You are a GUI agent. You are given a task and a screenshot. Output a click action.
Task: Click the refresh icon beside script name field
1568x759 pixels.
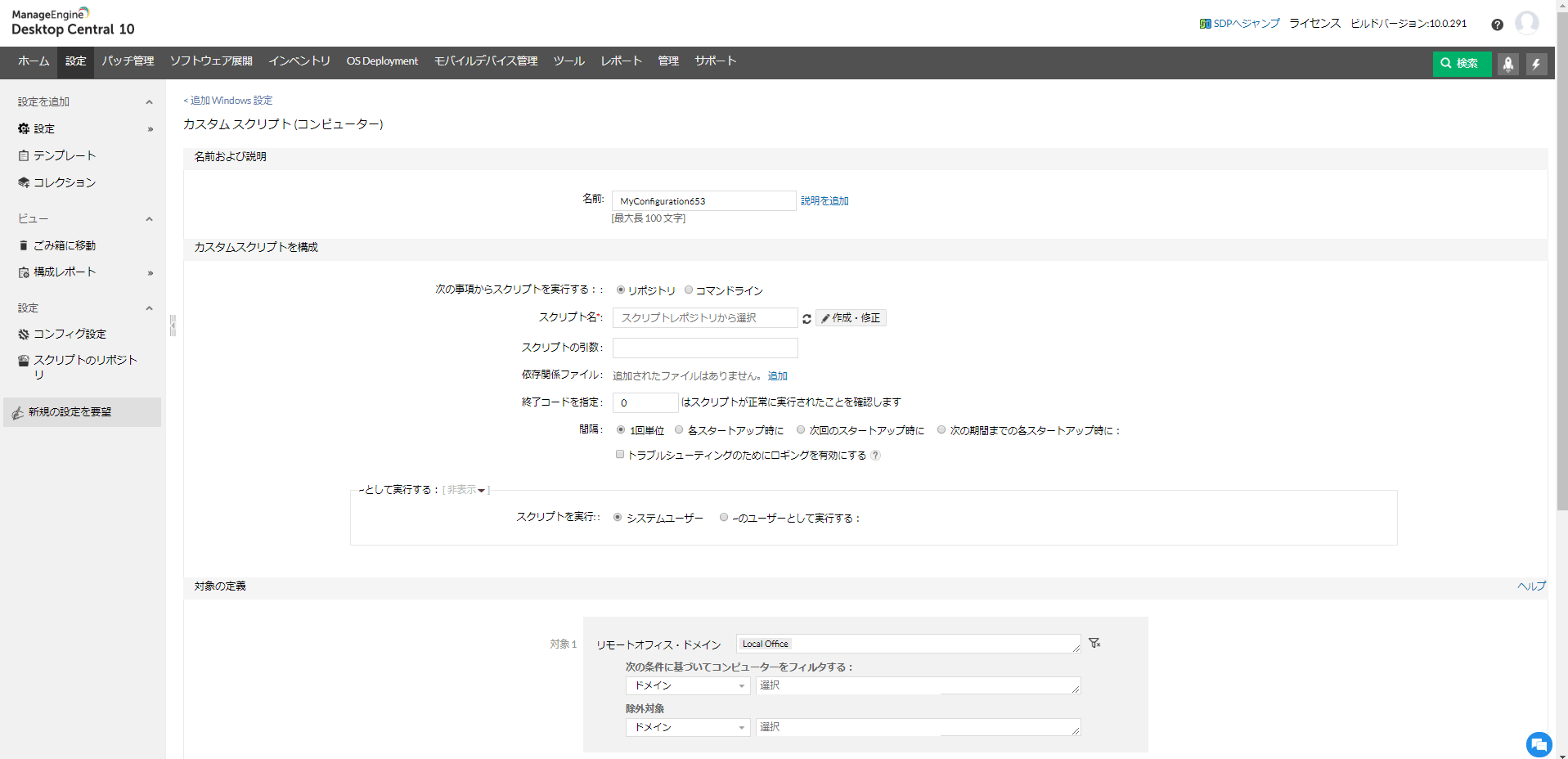click(806, 319)
